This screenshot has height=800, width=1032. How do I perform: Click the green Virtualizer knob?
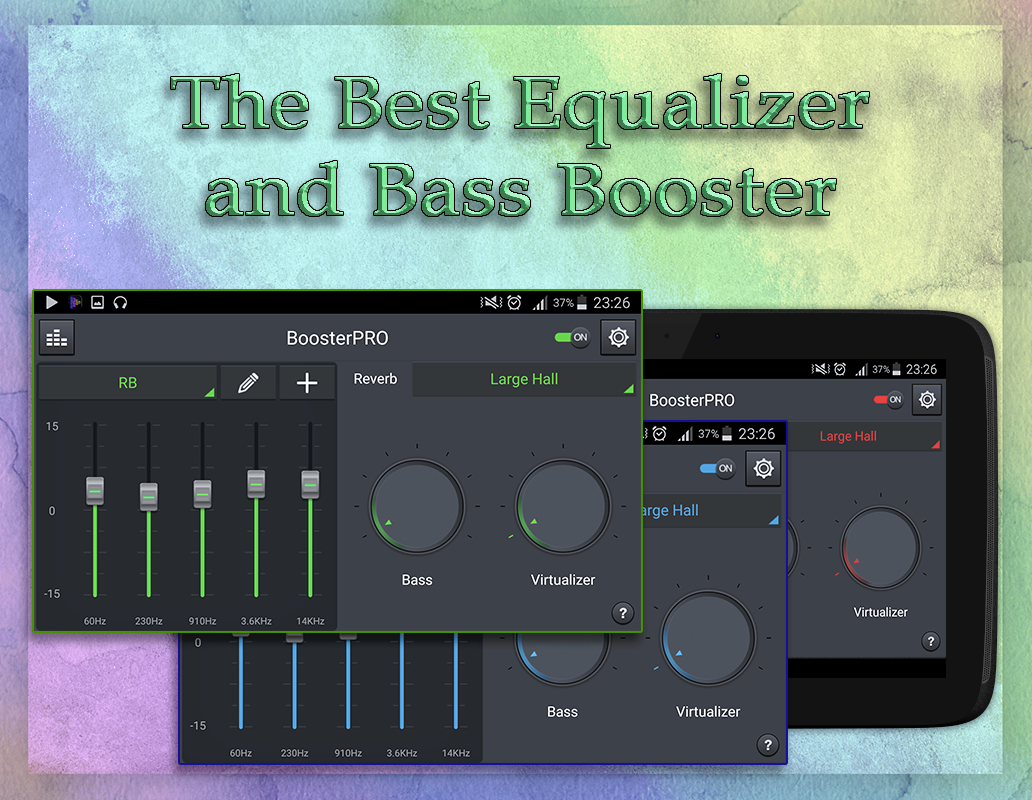point(563,506)
